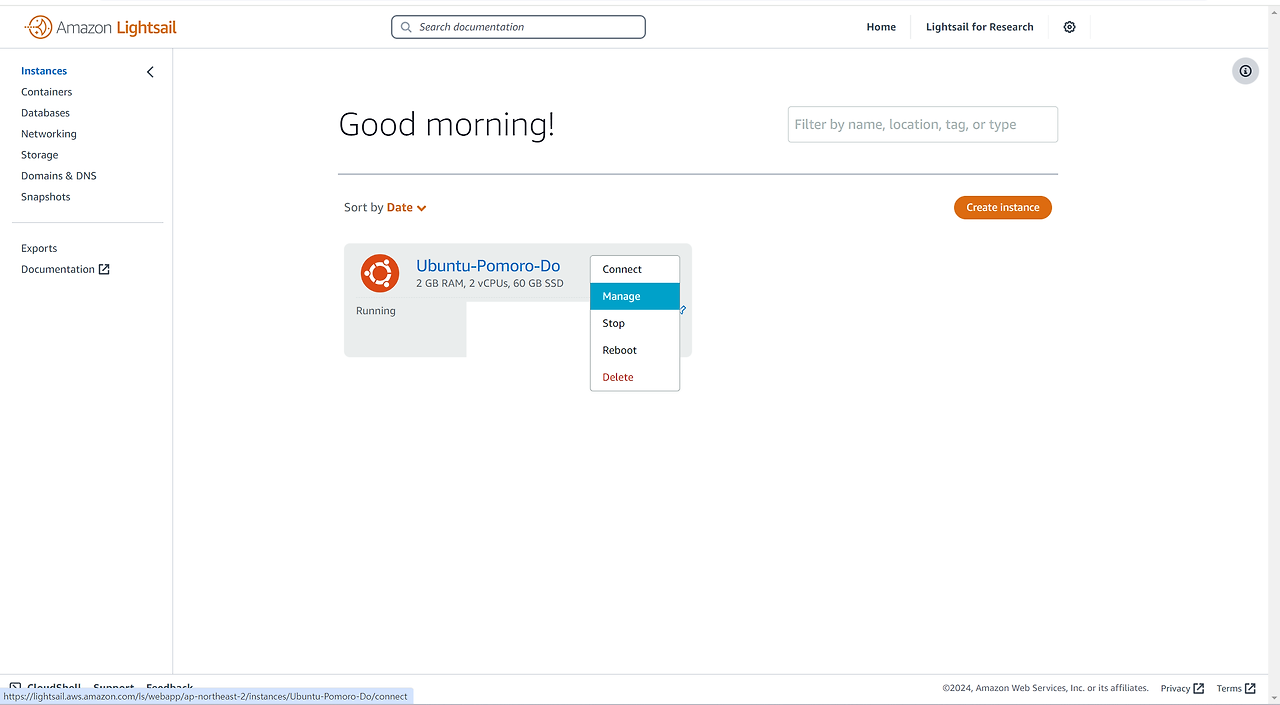The height and width of the screenshot is (705, 1280).
Task: Go to Instances in the sidebar
Action: click(44, 71)
